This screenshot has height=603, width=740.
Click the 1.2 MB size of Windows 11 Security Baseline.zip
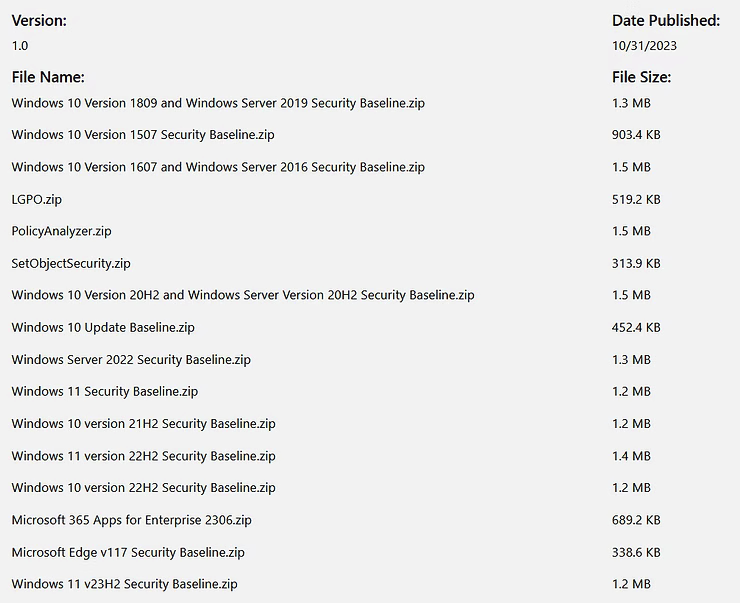pos(631,392)
